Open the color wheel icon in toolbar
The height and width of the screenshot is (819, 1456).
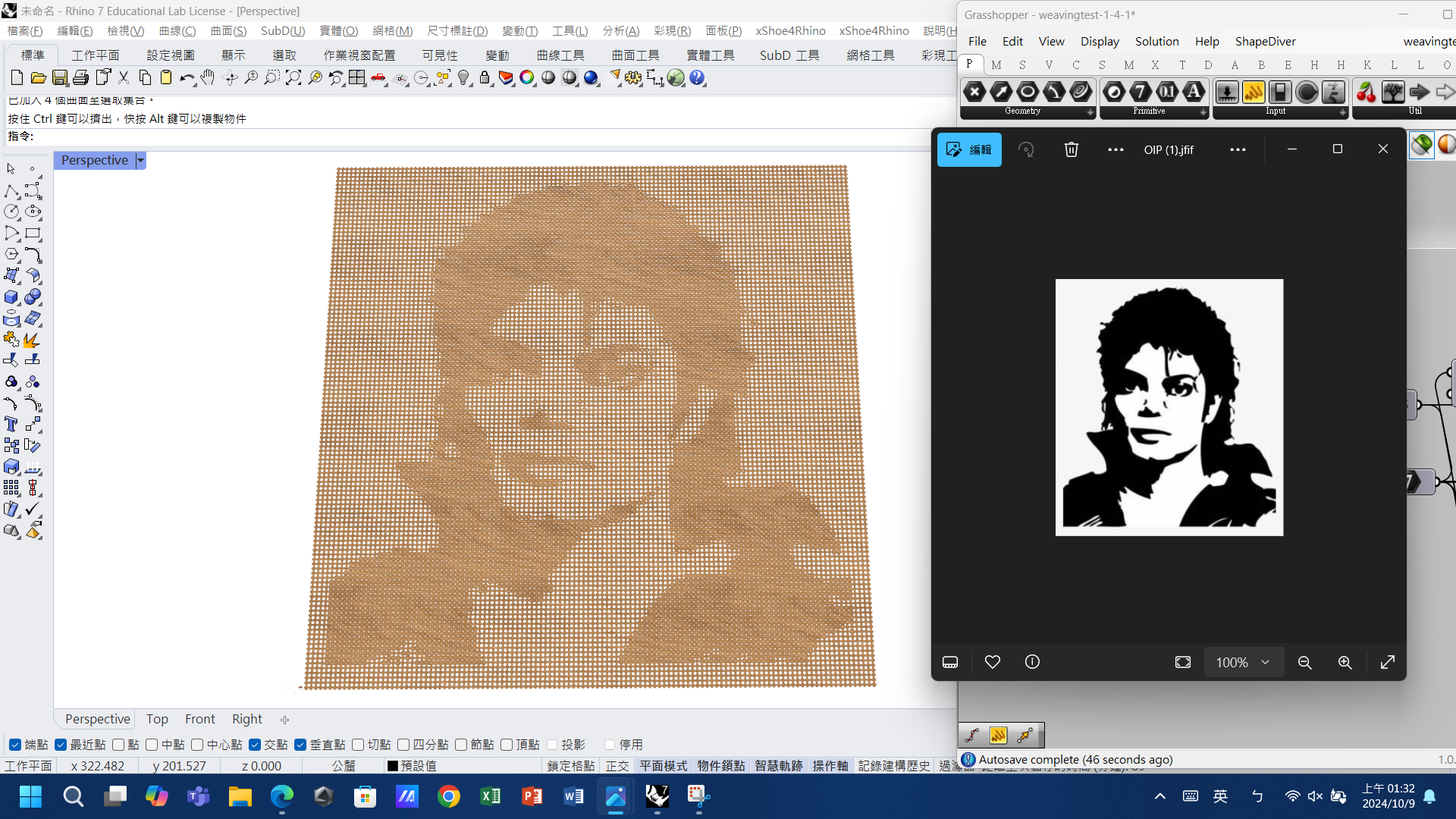coord(527,77)
